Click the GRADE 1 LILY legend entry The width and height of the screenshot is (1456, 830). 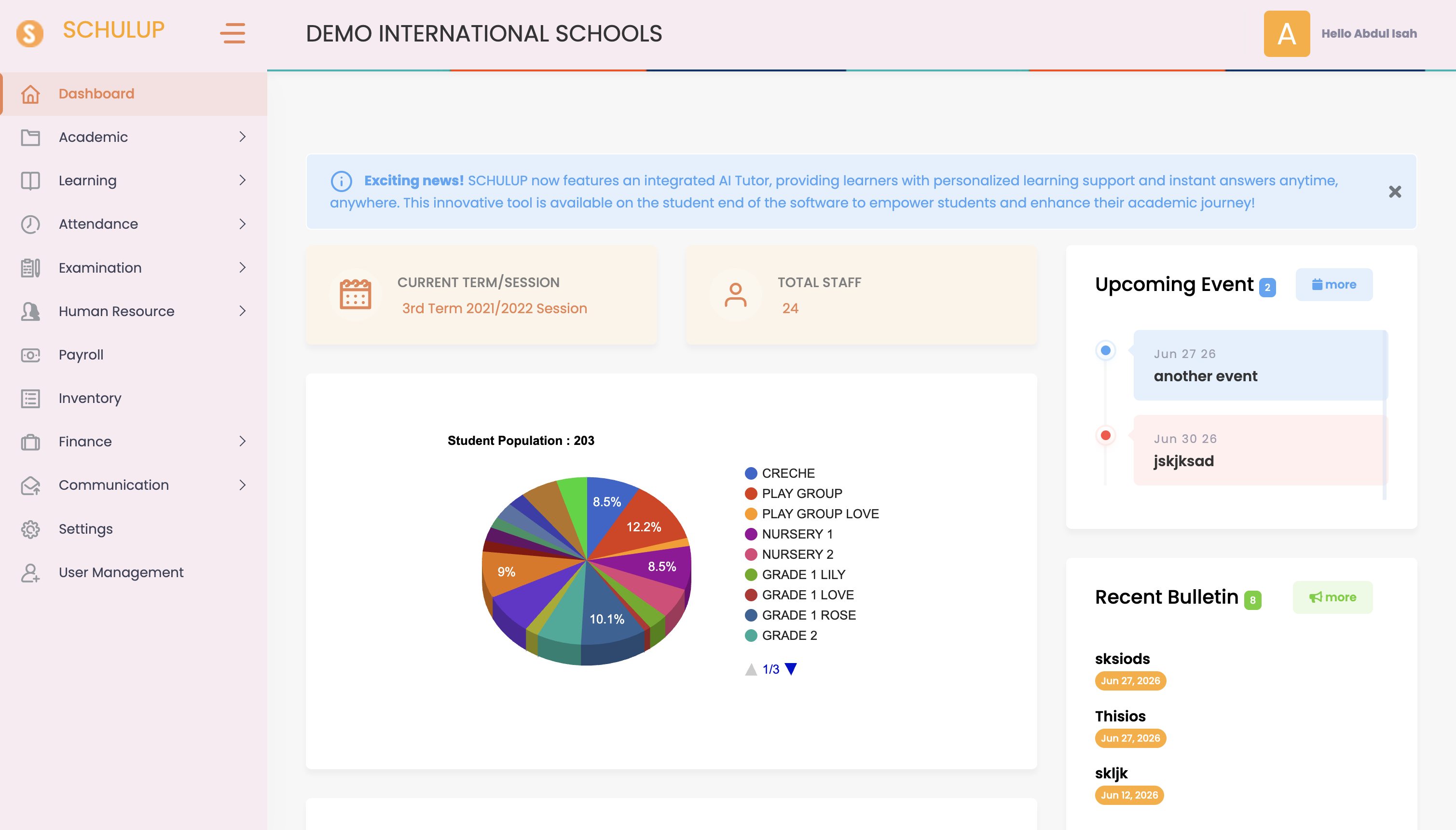coord(795,575)
